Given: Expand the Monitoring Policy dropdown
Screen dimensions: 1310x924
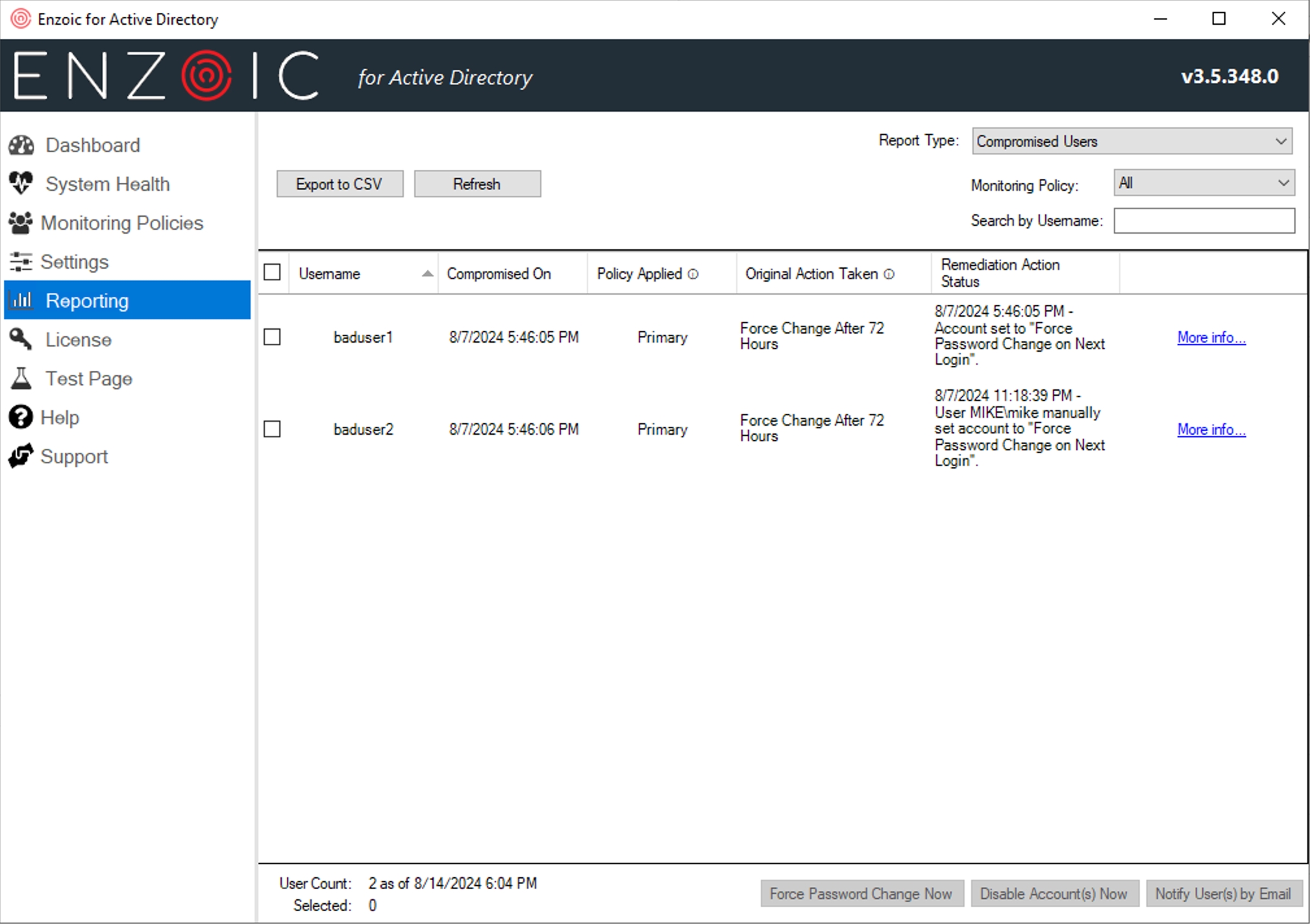Looking at the screenshot, I should click(x=1204, y=183).
